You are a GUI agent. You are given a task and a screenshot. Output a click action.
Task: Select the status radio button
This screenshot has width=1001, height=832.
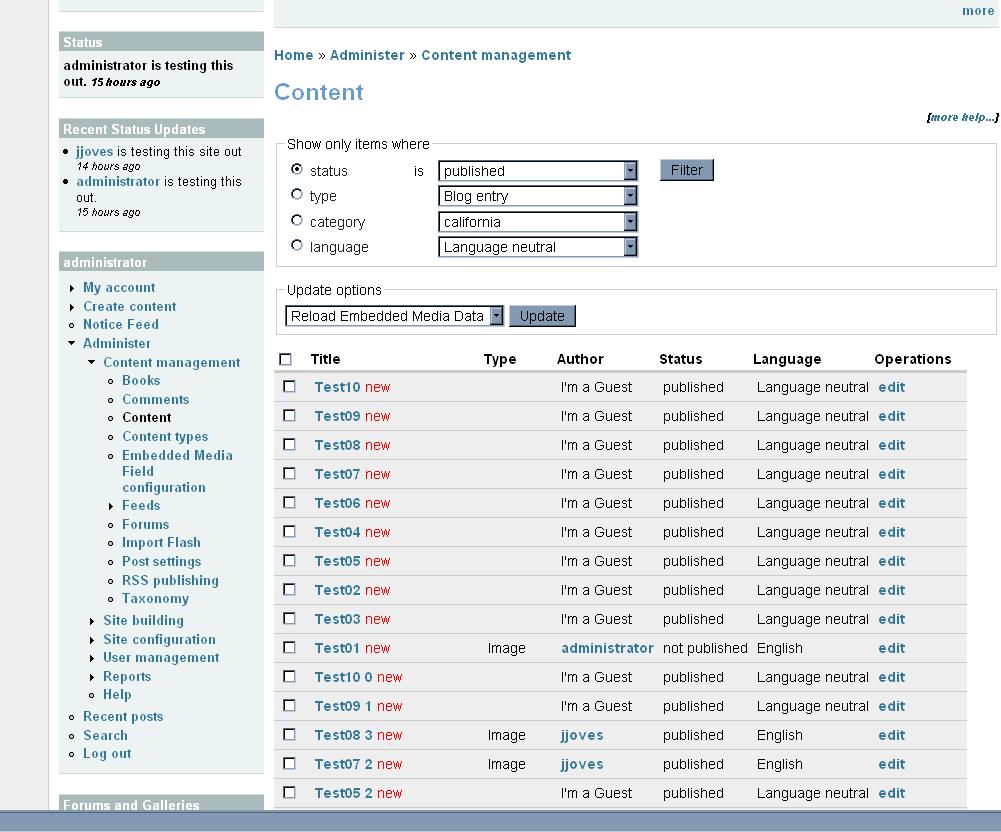click(296, 170)
